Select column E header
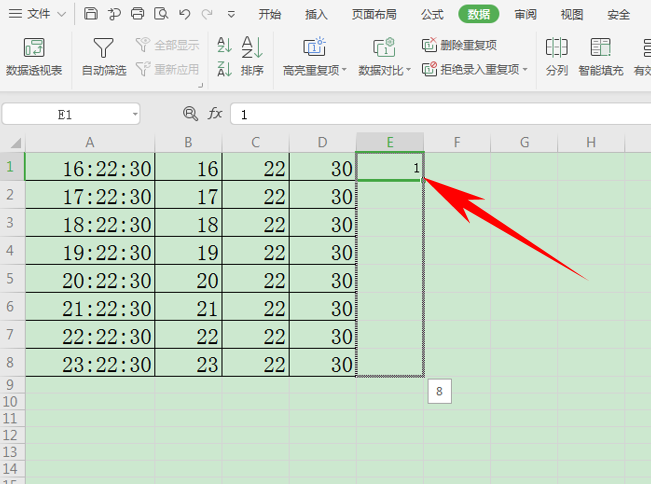The height and width of the screenshot is (484, 651). (390, 142)
